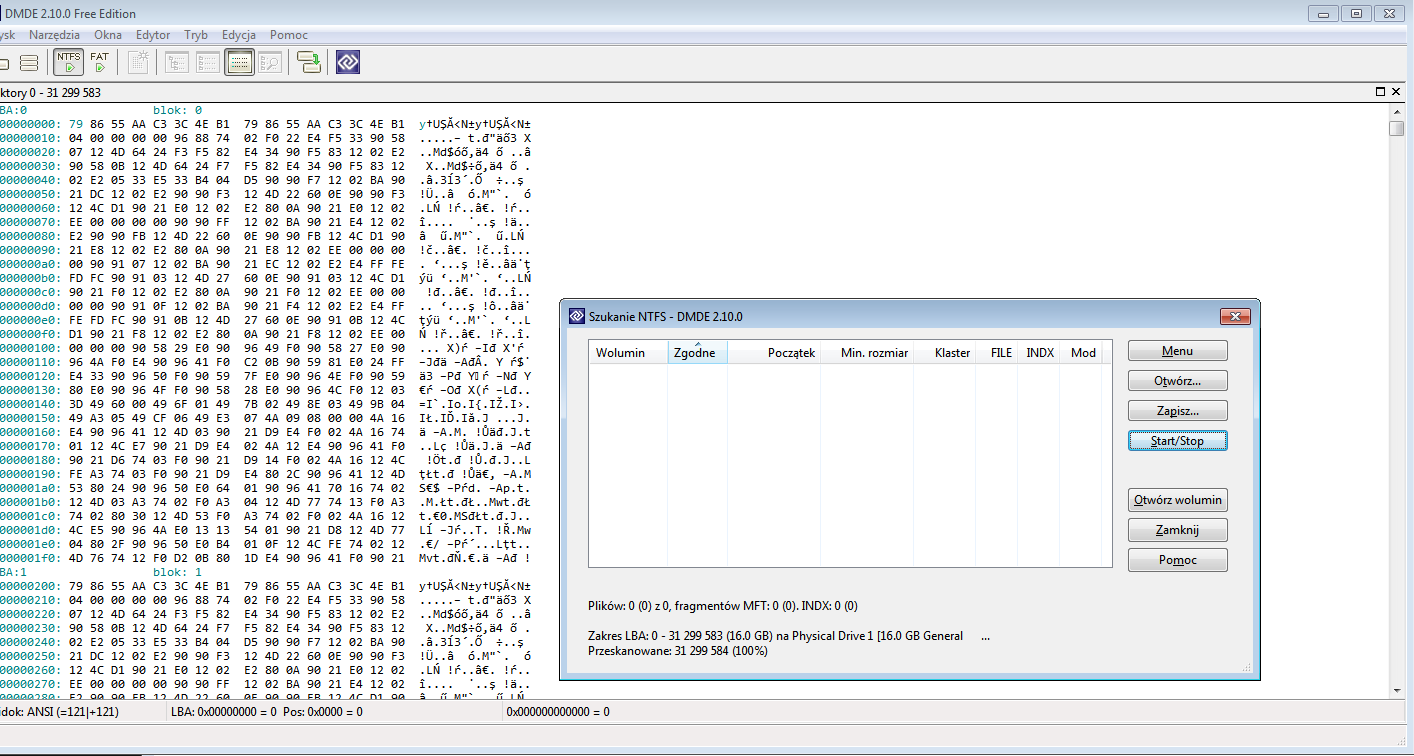
Task: Click the editor scrollbar down arrow
Action: coord(1396,689)
